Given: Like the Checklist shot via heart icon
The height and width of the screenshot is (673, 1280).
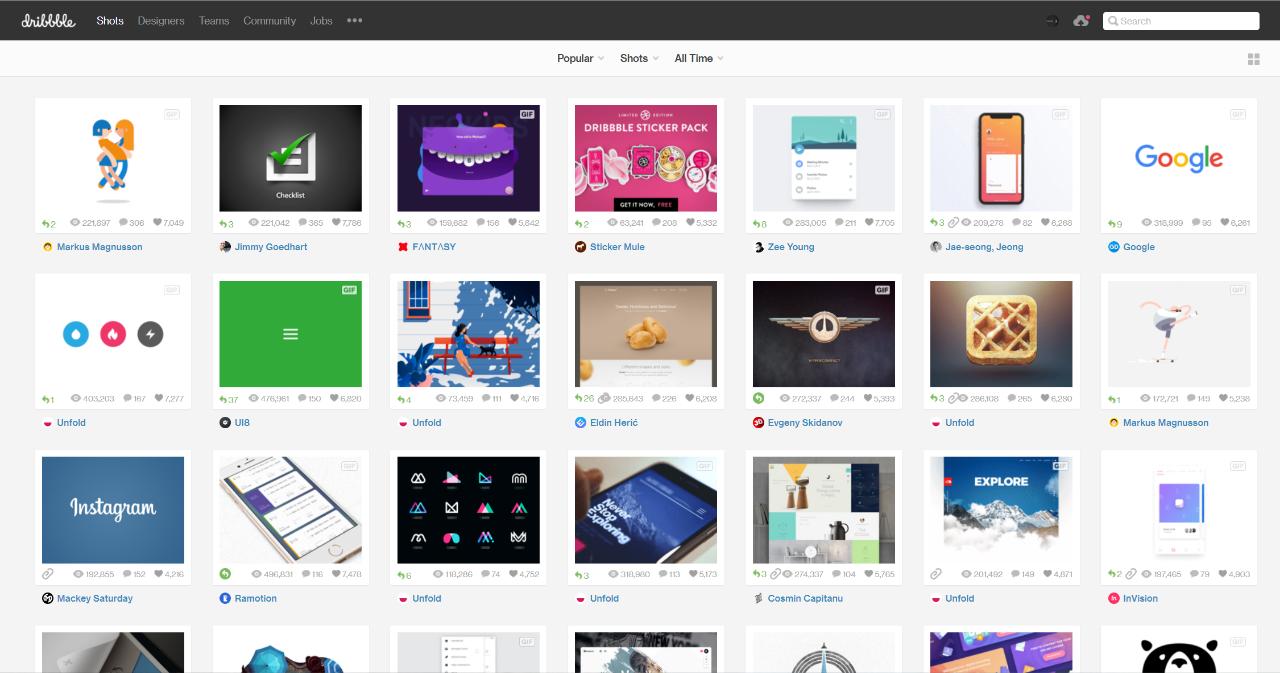Looking at the screenshot, I should pos(337,223).
